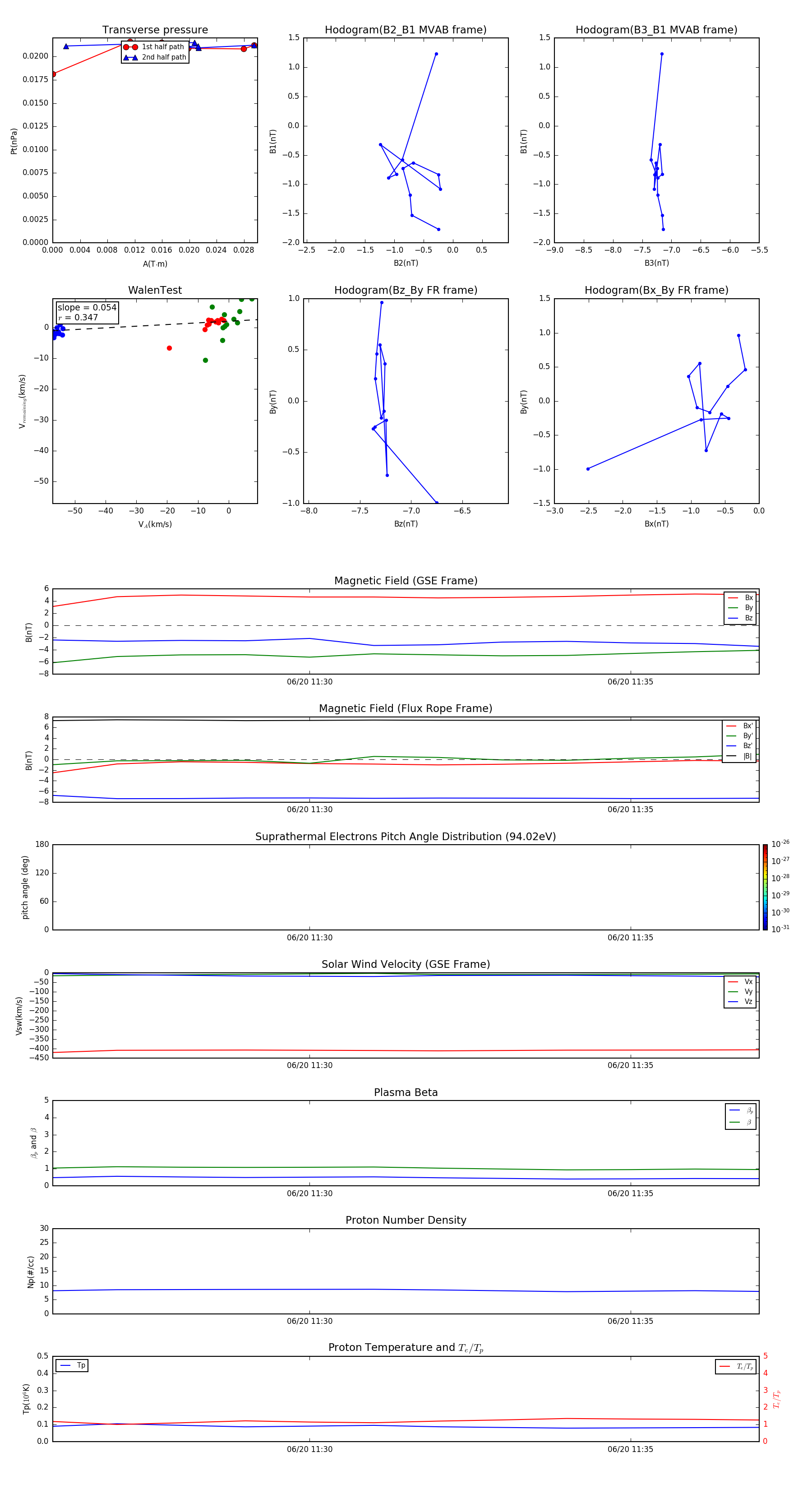Click the 'Proton Number Density' title
Screen dimensions: 812x1489
tap(406, 1220)
